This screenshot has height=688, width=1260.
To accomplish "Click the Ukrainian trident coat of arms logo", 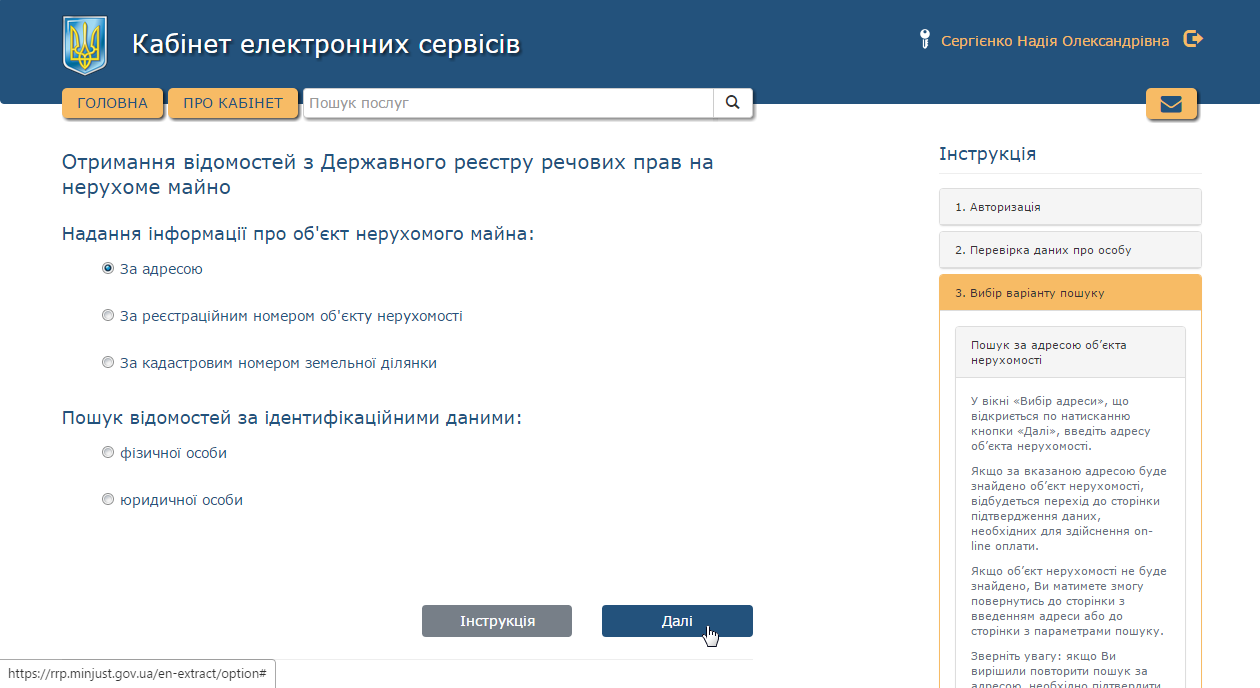I will pos(85,42).
